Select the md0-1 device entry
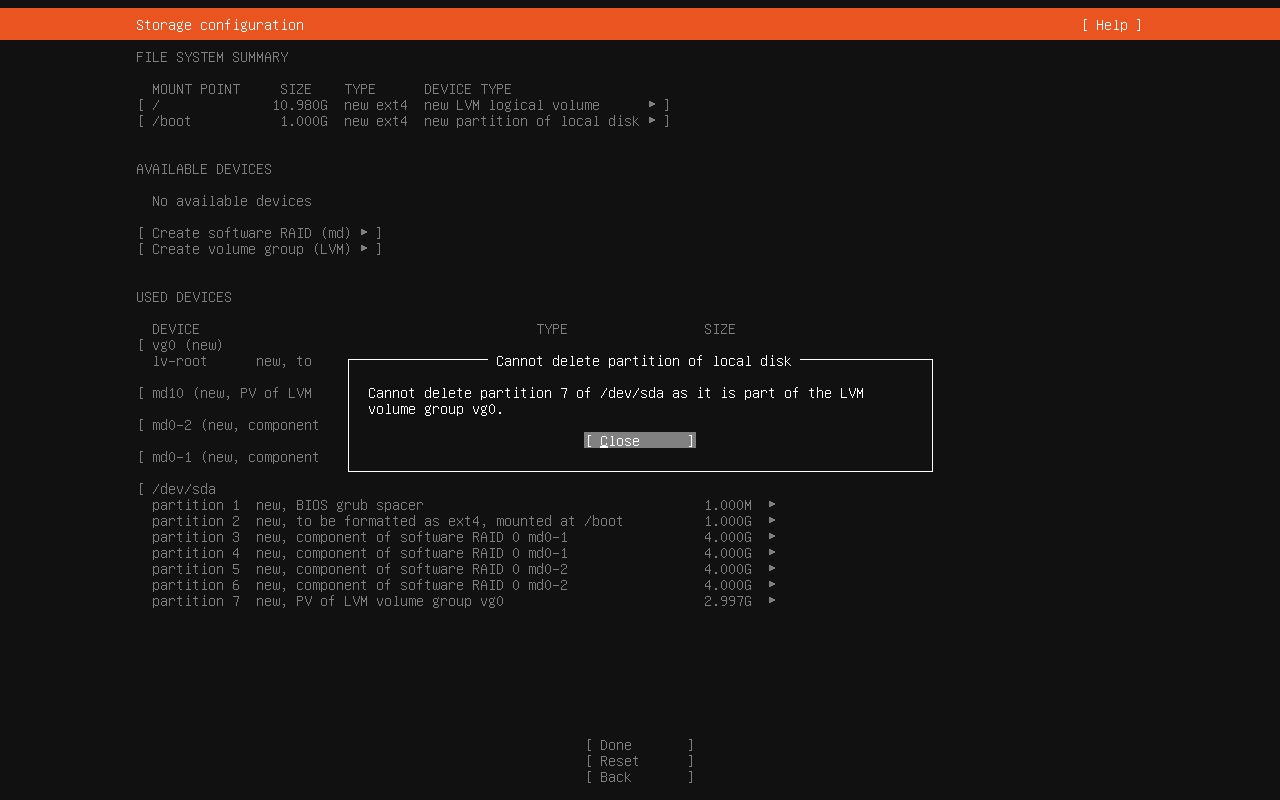Viewport: 1280px width, 800px height. point(235,457)
